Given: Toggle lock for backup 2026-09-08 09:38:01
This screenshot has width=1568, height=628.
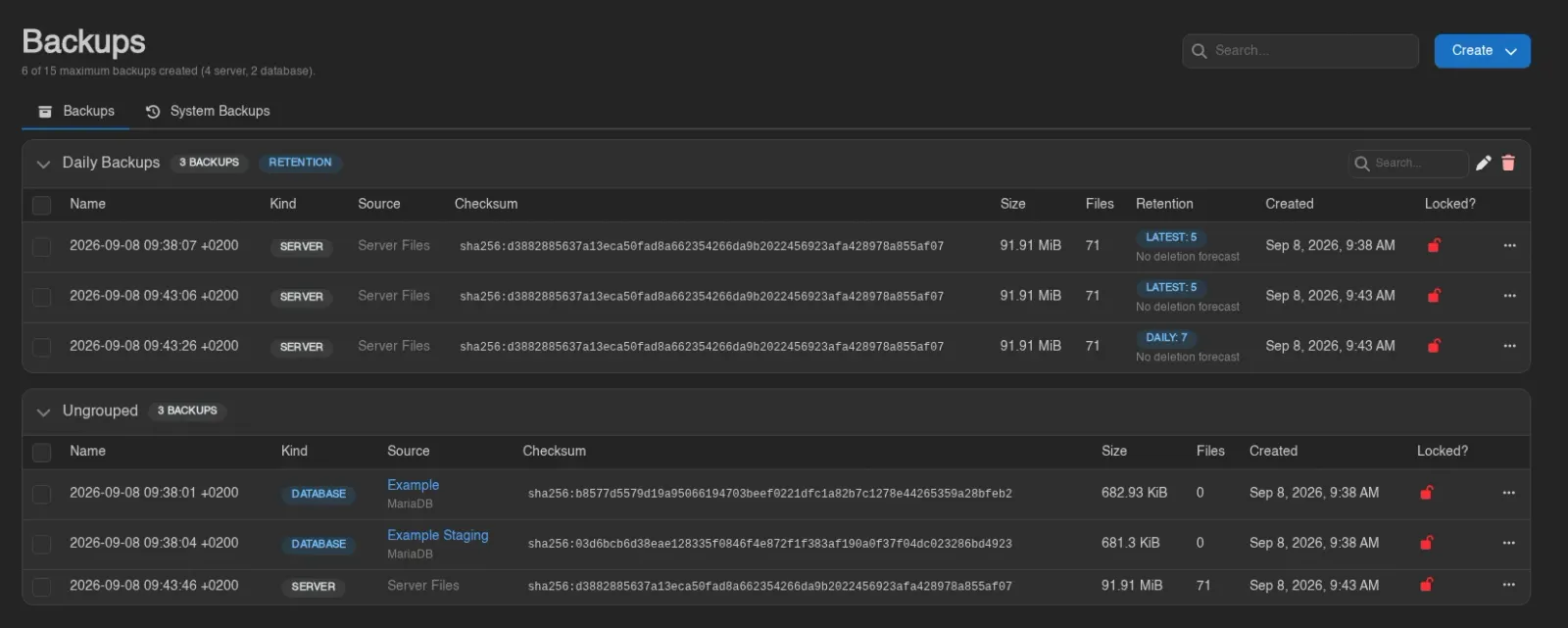Looking at the screenshot, I should point(1427,493).
